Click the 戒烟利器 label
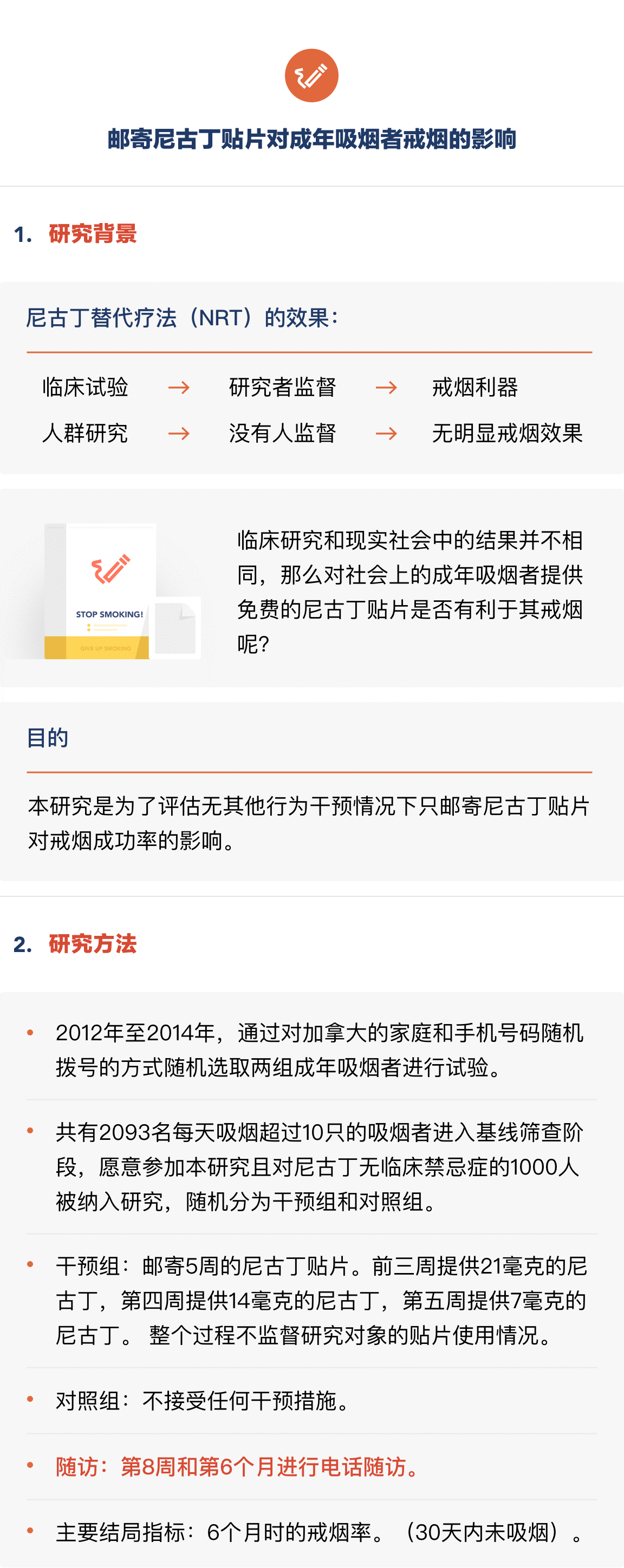This screenshot has width=624, height=1568. point(474,388)
